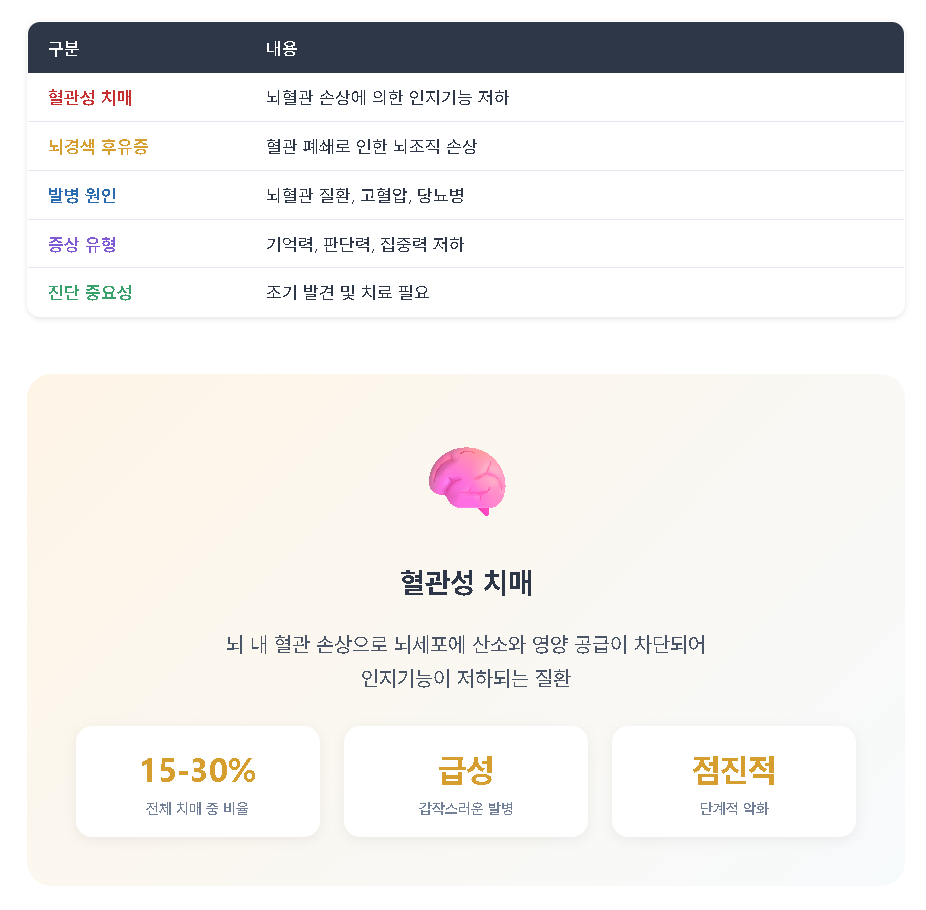This screenshot has height=910, width=926.
Task: Click the 구분 column header
Action: pyautogui.click(x=63, y=48)
